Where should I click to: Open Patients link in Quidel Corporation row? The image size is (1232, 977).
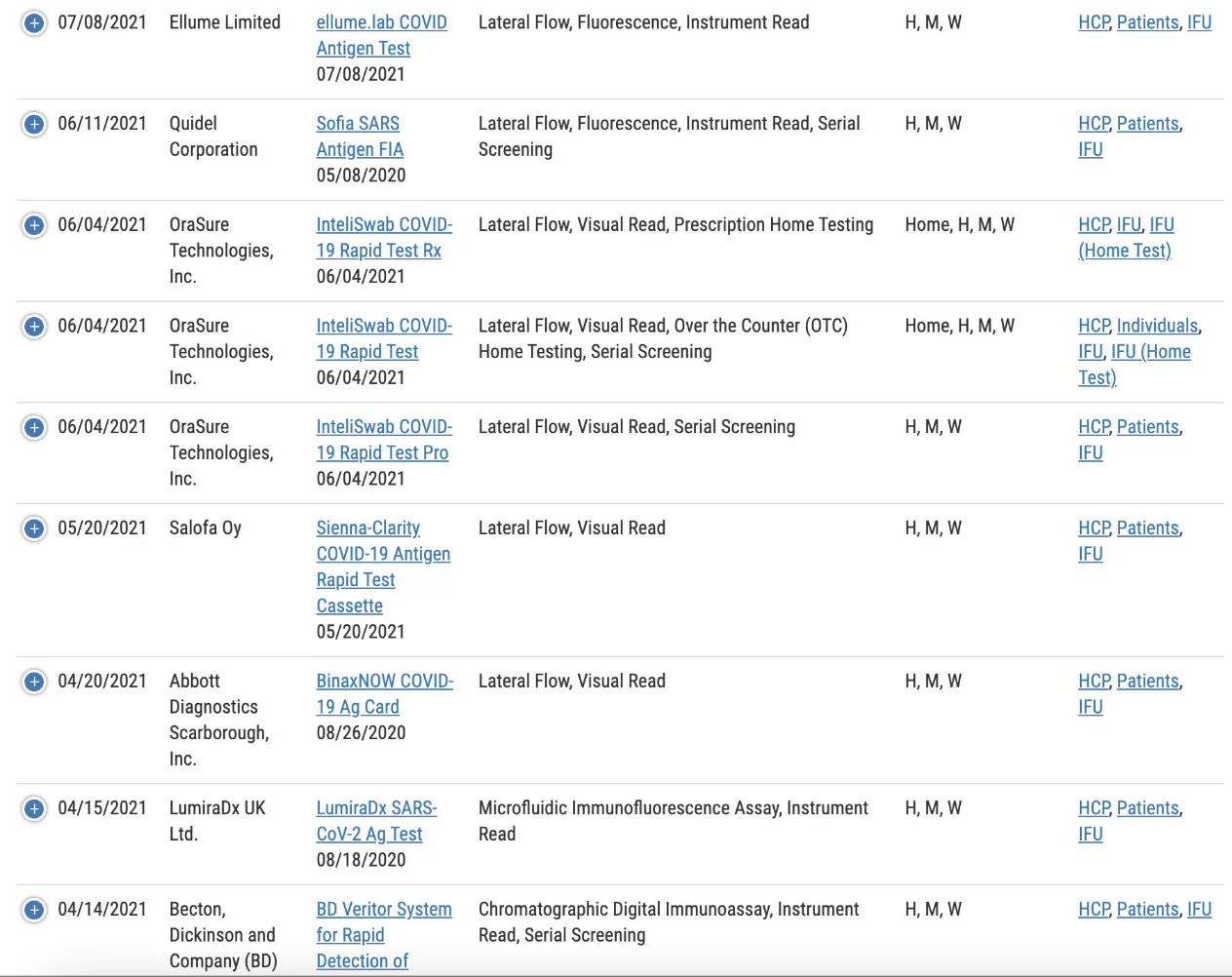point(1147,124)
